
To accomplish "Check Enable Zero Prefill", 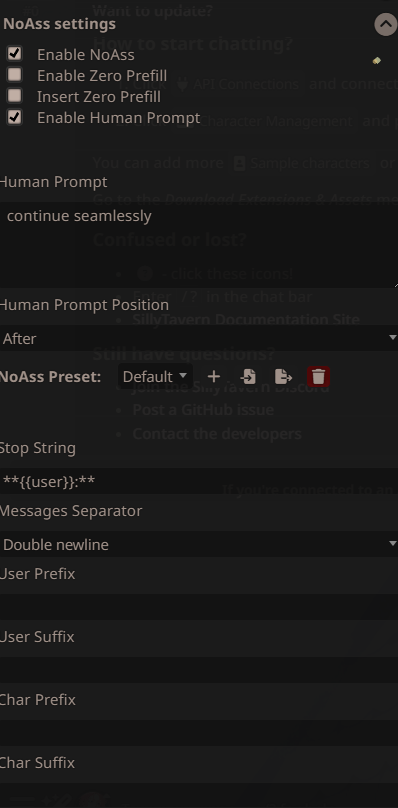I will (x=14, y=75).
